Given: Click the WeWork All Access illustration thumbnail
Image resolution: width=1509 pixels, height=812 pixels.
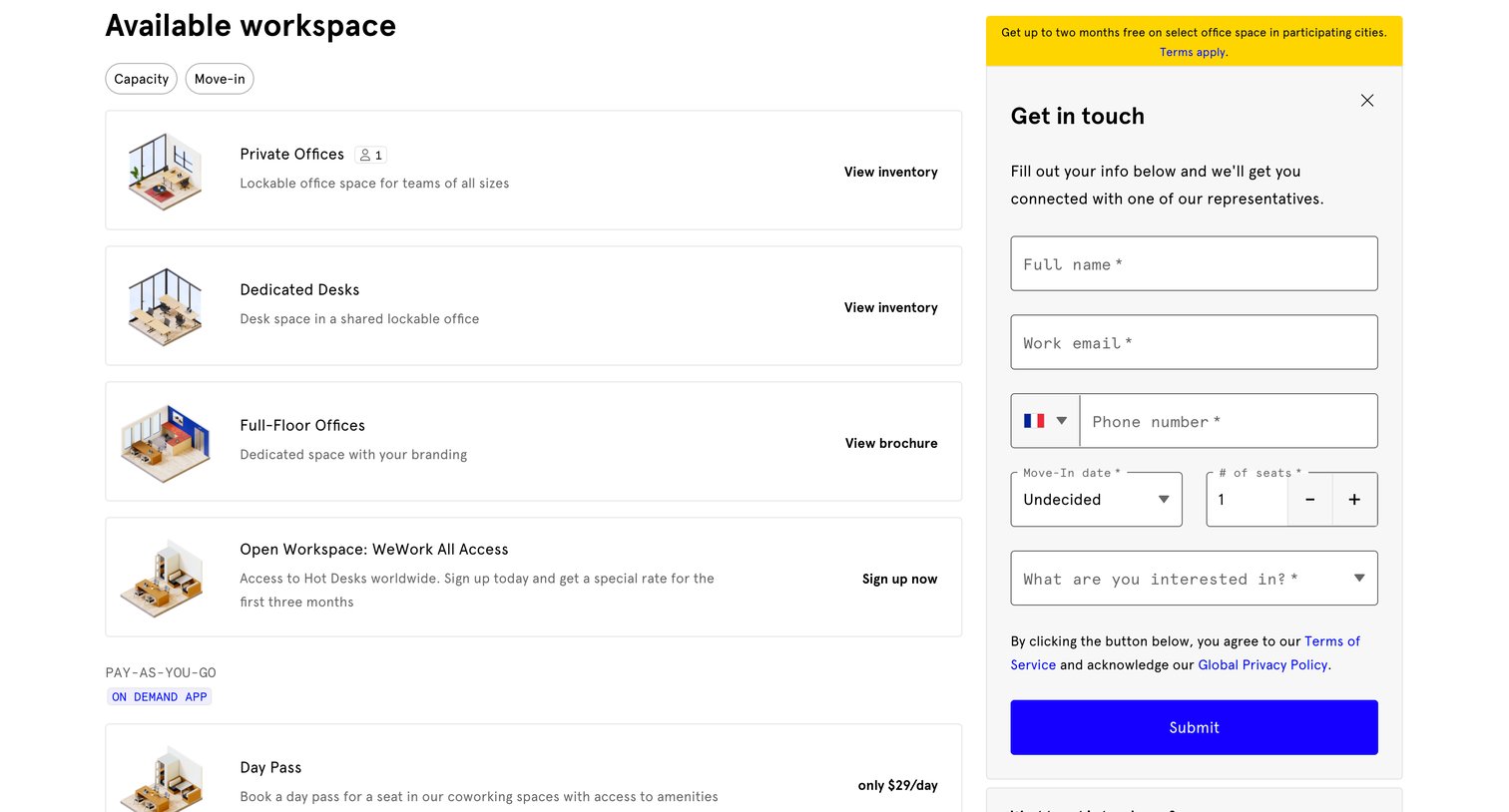Looking at the screenshot, I should click(x=163, y=579).
